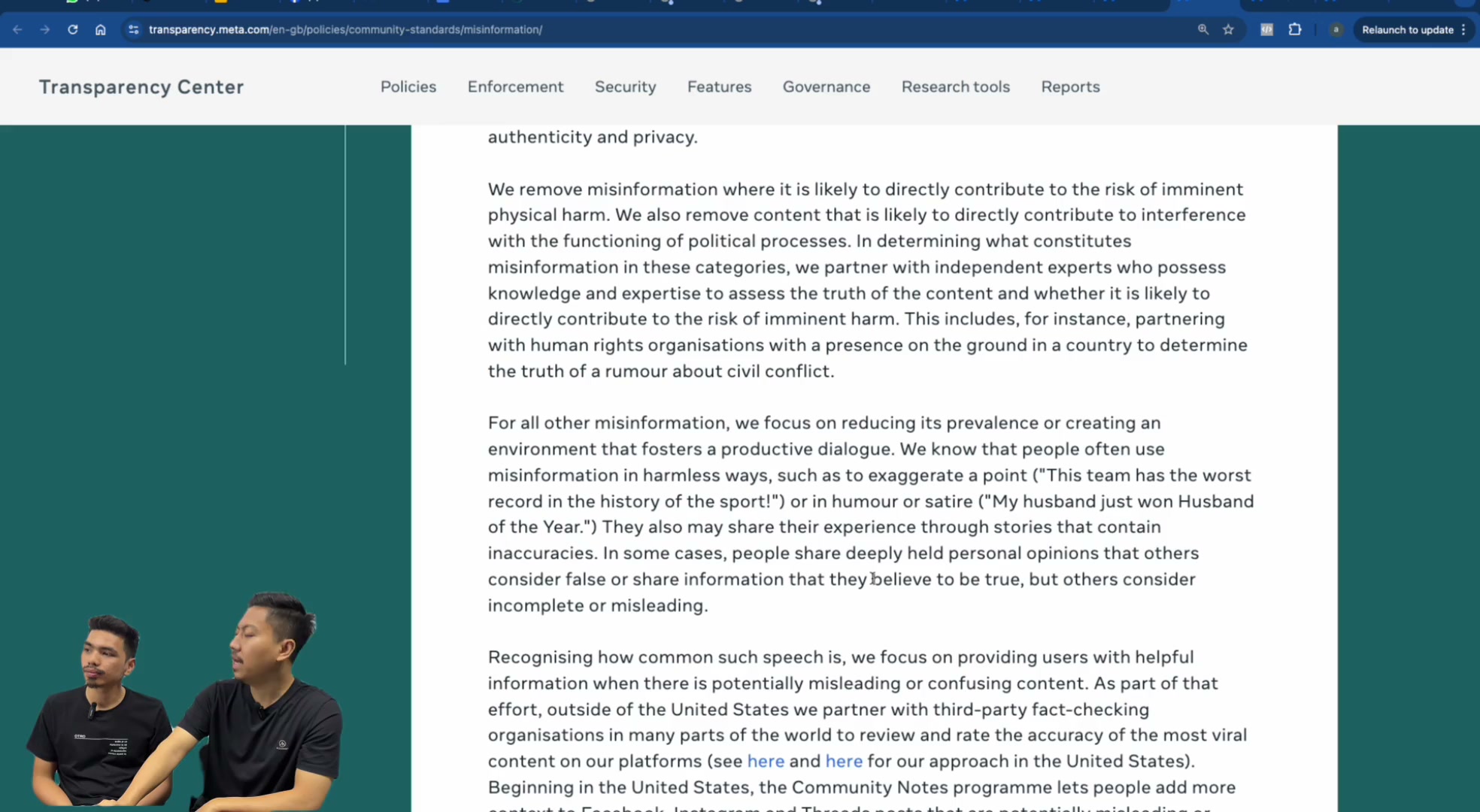The height and width of the screenshot is (812, 1480).
Task: Click the browser forward arrow
Action: [45, 29]
